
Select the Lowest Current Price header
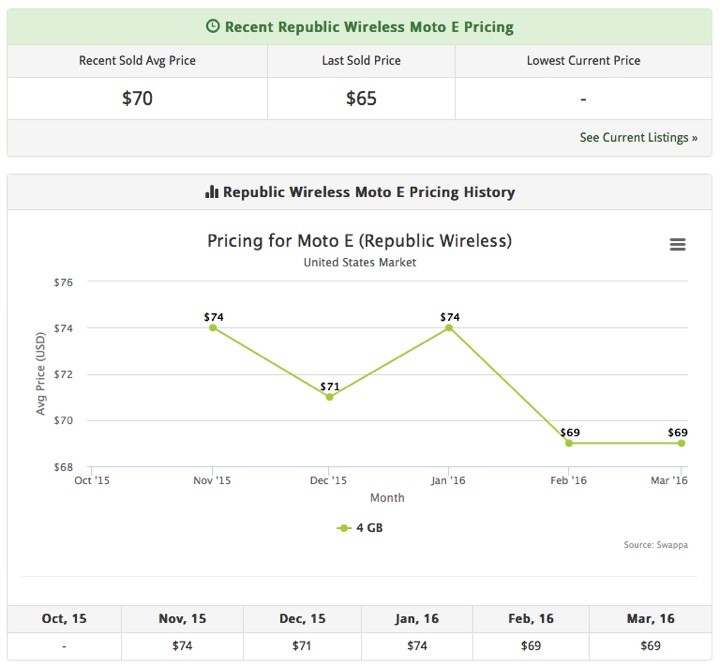[x=584, y=61]
